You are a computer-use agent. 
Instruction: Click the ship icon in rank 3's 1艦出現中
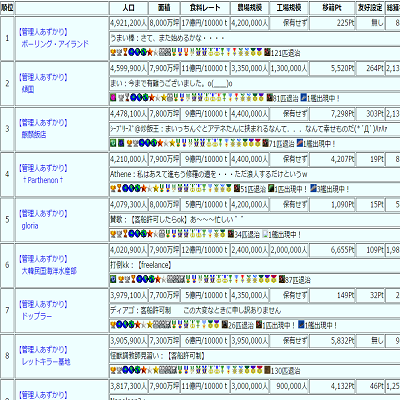point(299,143)
